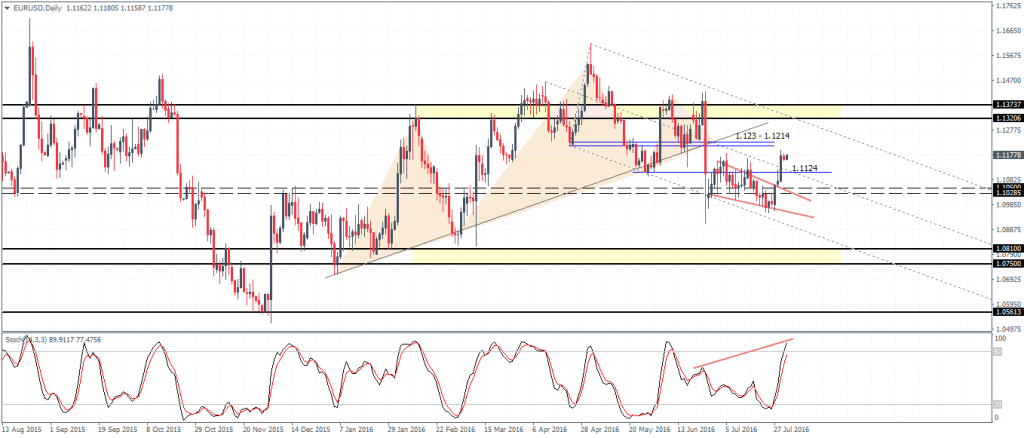The image size is (1024, 438).
Task: Click the 27 Jul 2016 date label
Action: pos(790,430)
